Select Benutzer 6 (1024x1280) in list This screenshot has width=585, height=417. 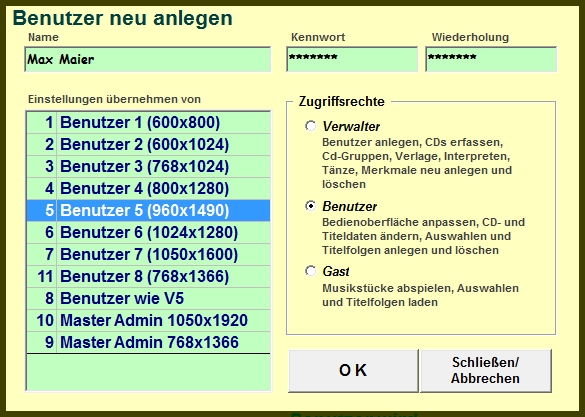click(148, 232)
